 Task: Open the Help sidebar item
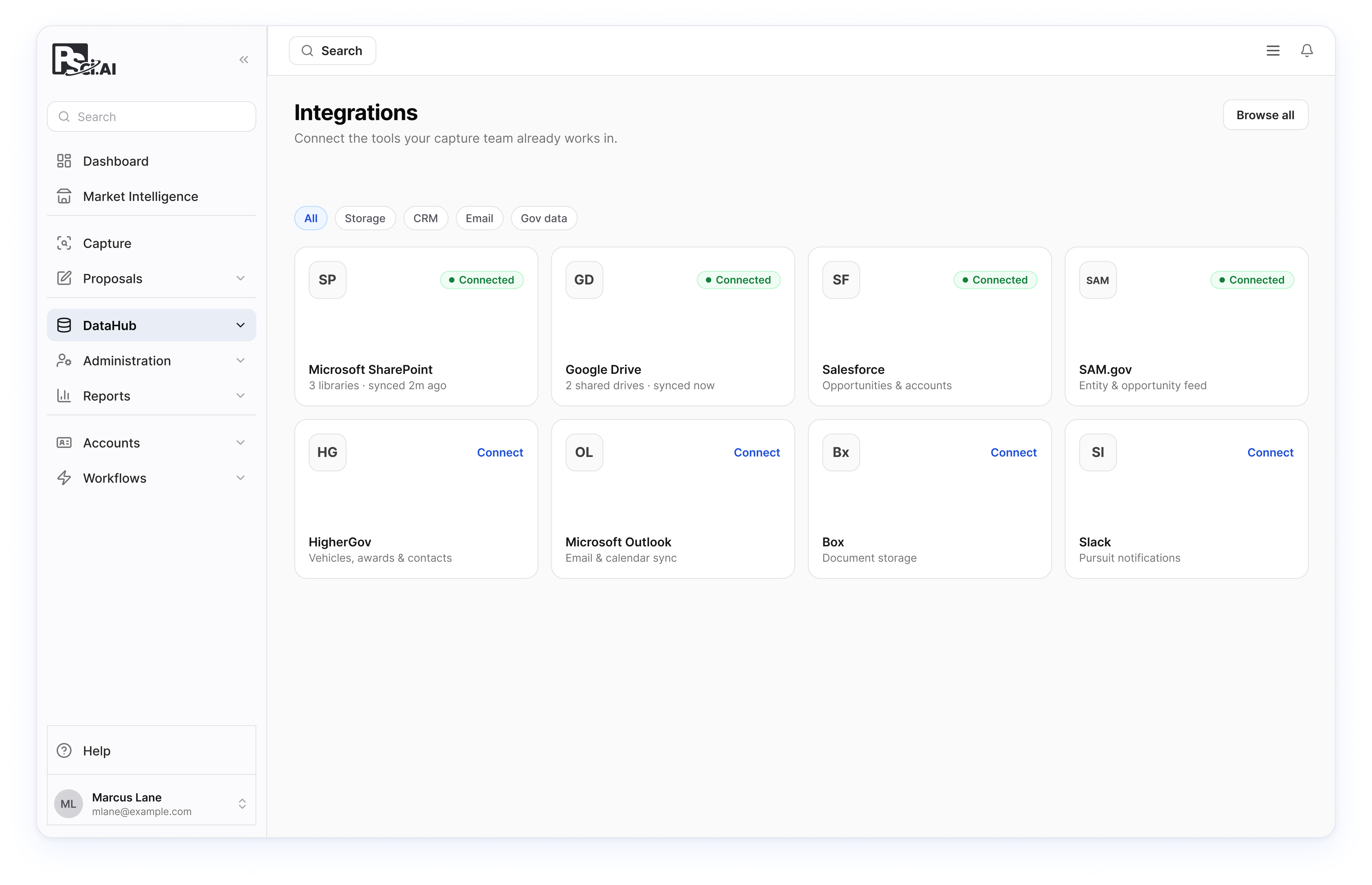[x=152, y=750]
